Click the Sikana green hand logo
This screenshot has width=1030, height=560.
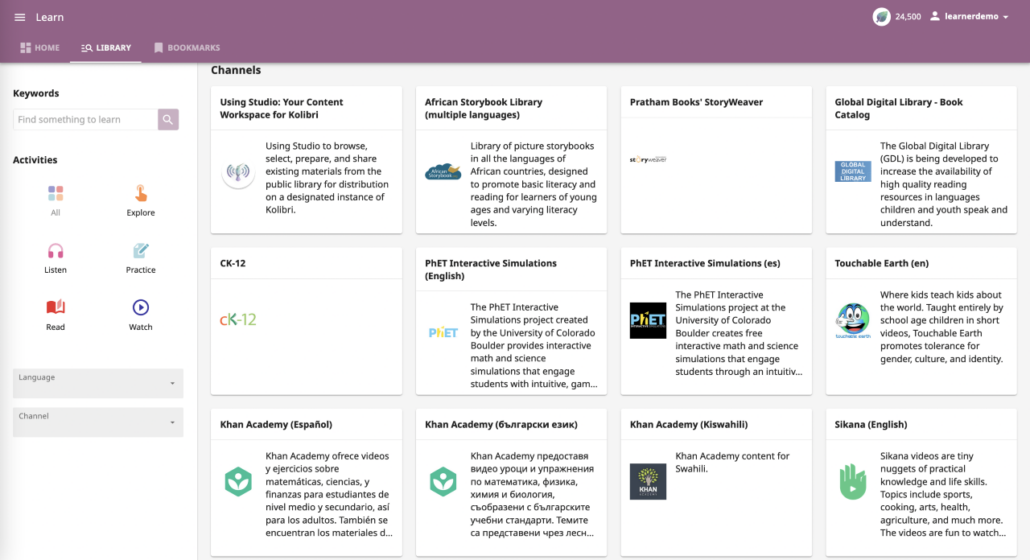853,481
